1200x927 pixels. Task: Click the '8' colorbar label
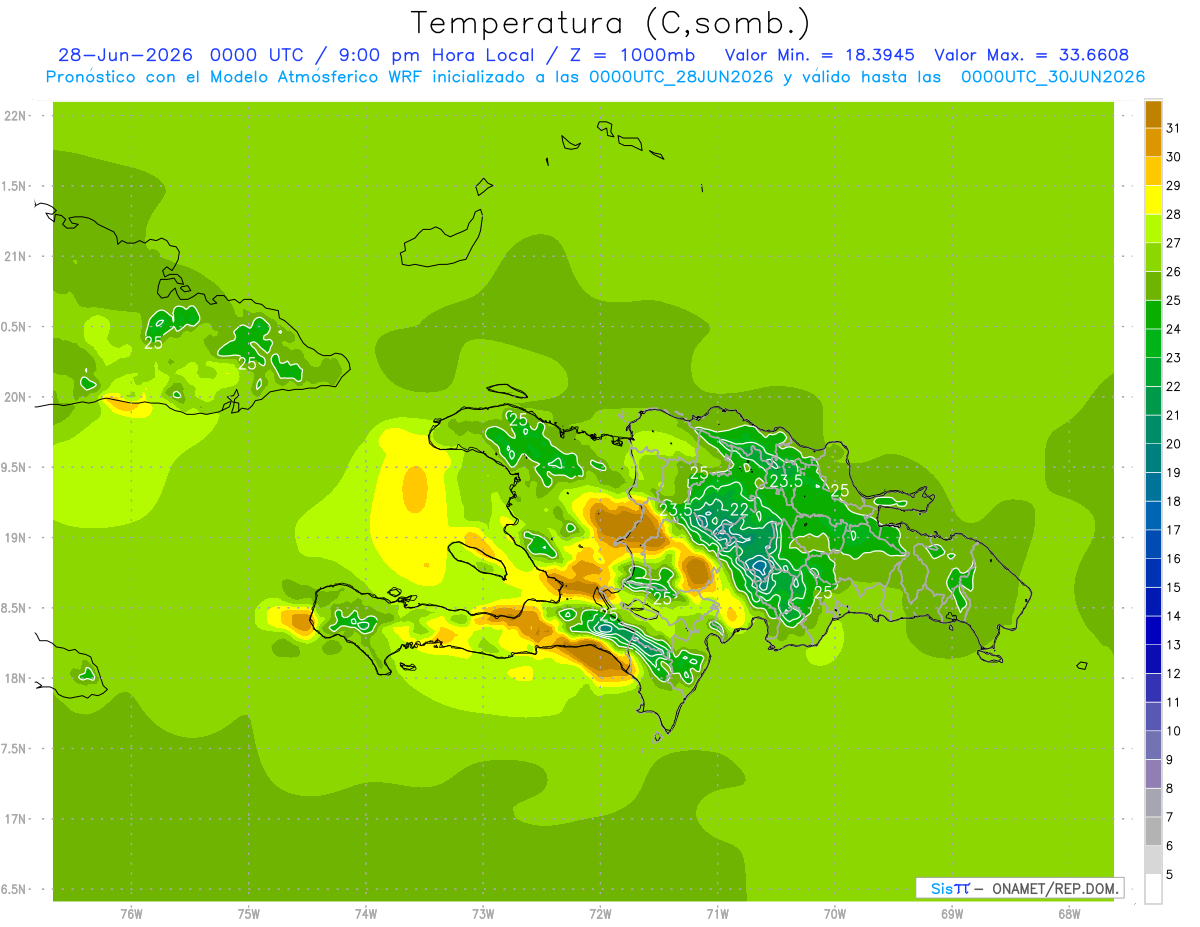(x=1170, y=789)
